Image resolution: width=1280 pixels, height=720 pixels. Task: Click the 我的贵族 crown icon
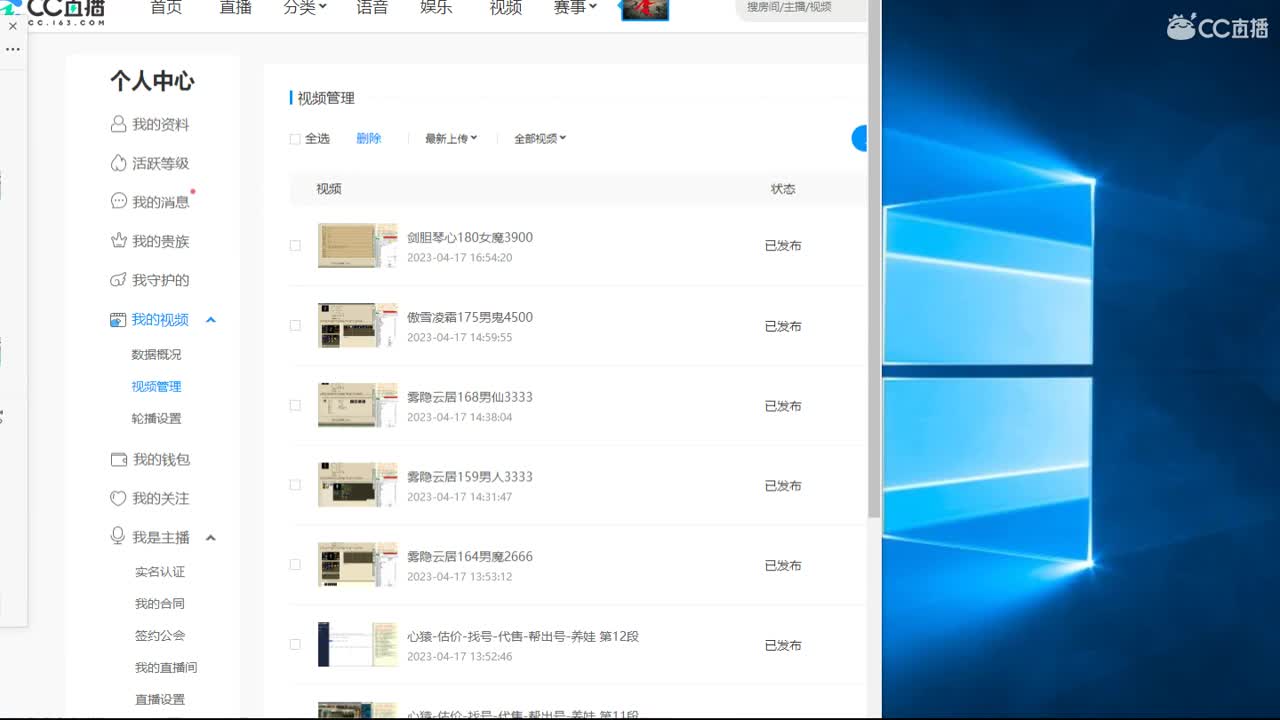(x=118, y=241)
